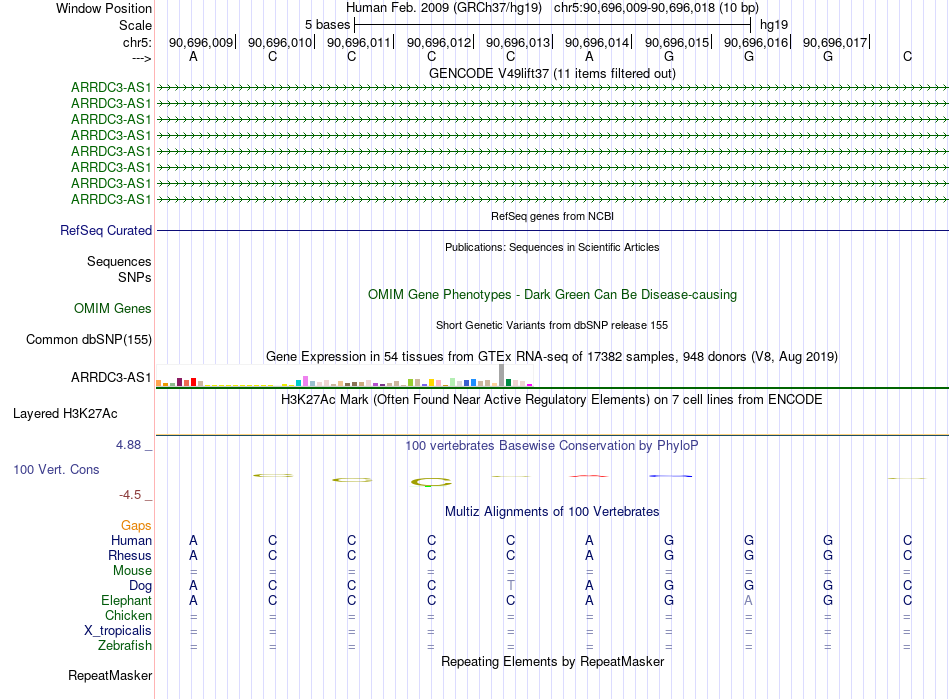The width and height of the screenshot is (950, 699).
Task: Click the Chicken alignment row label
Action: click(128, 616)
